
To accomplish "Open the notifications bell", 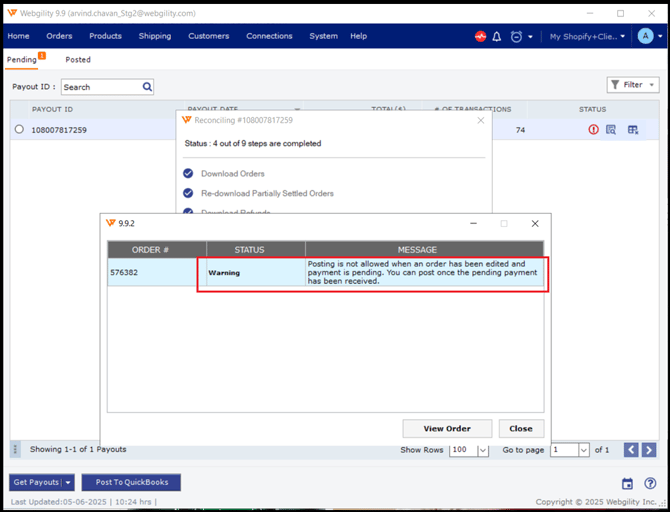I will (497, 37).
